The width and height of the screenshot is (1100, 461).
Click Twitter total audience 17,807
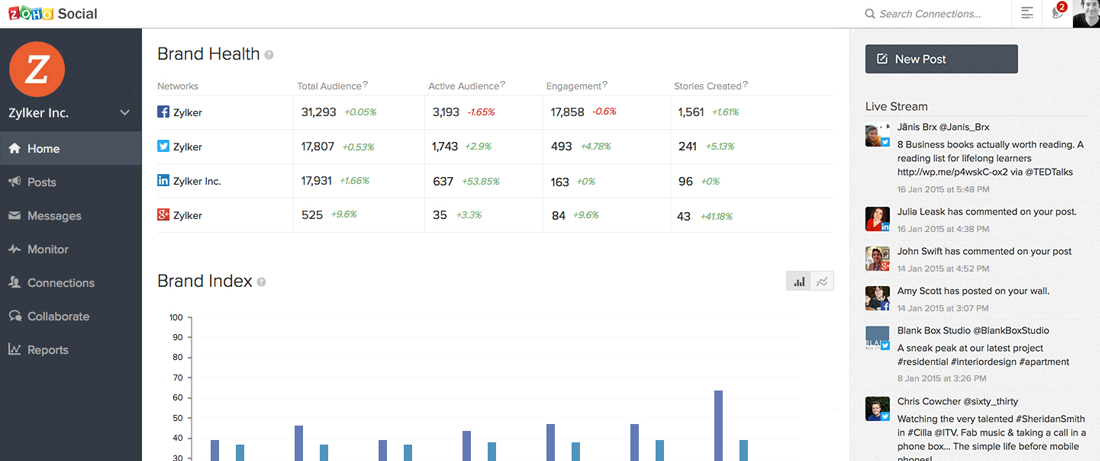pos(318,147)
